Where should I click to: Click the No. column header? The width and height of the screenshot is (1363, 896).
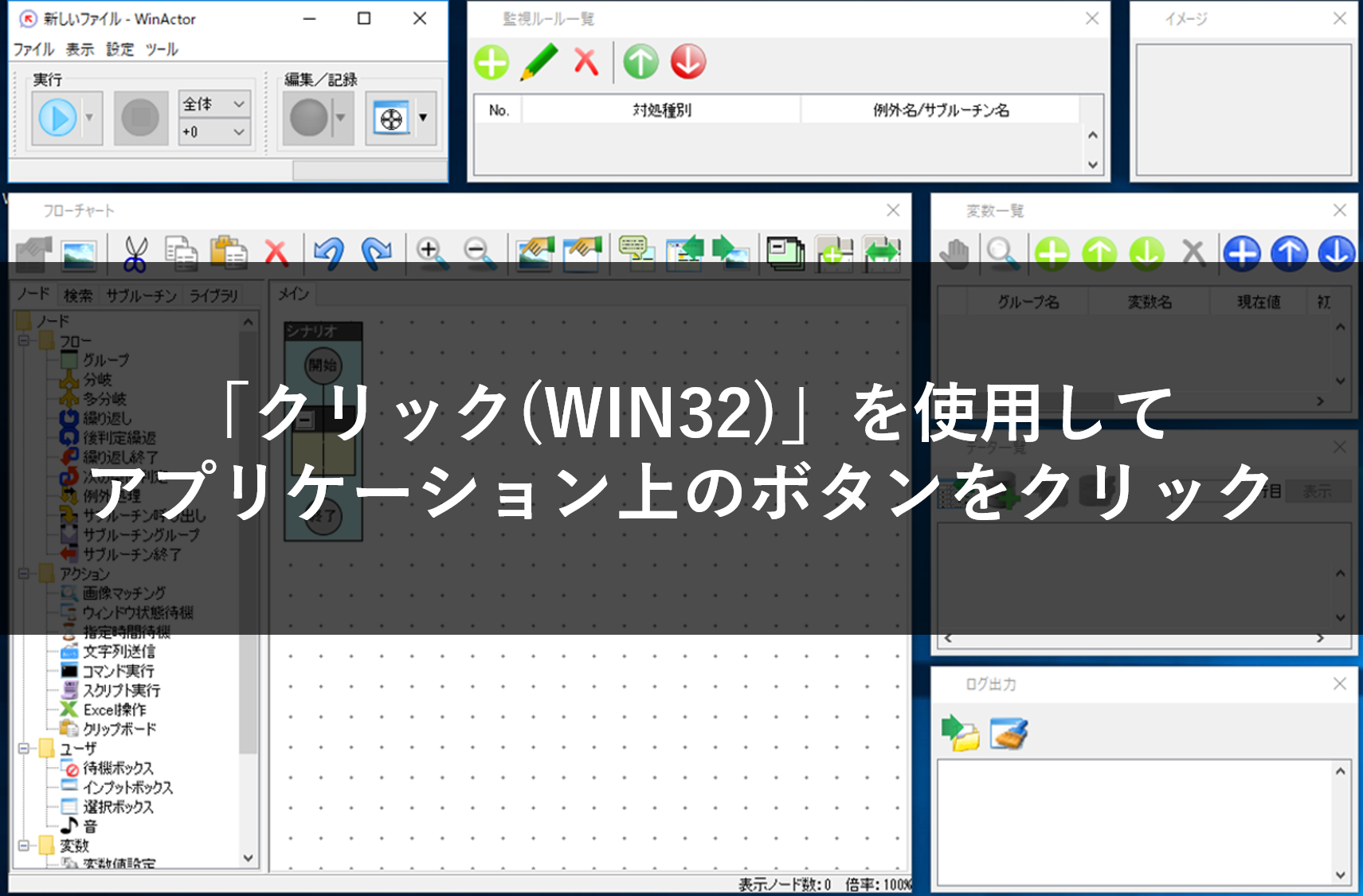pos(499,110)
